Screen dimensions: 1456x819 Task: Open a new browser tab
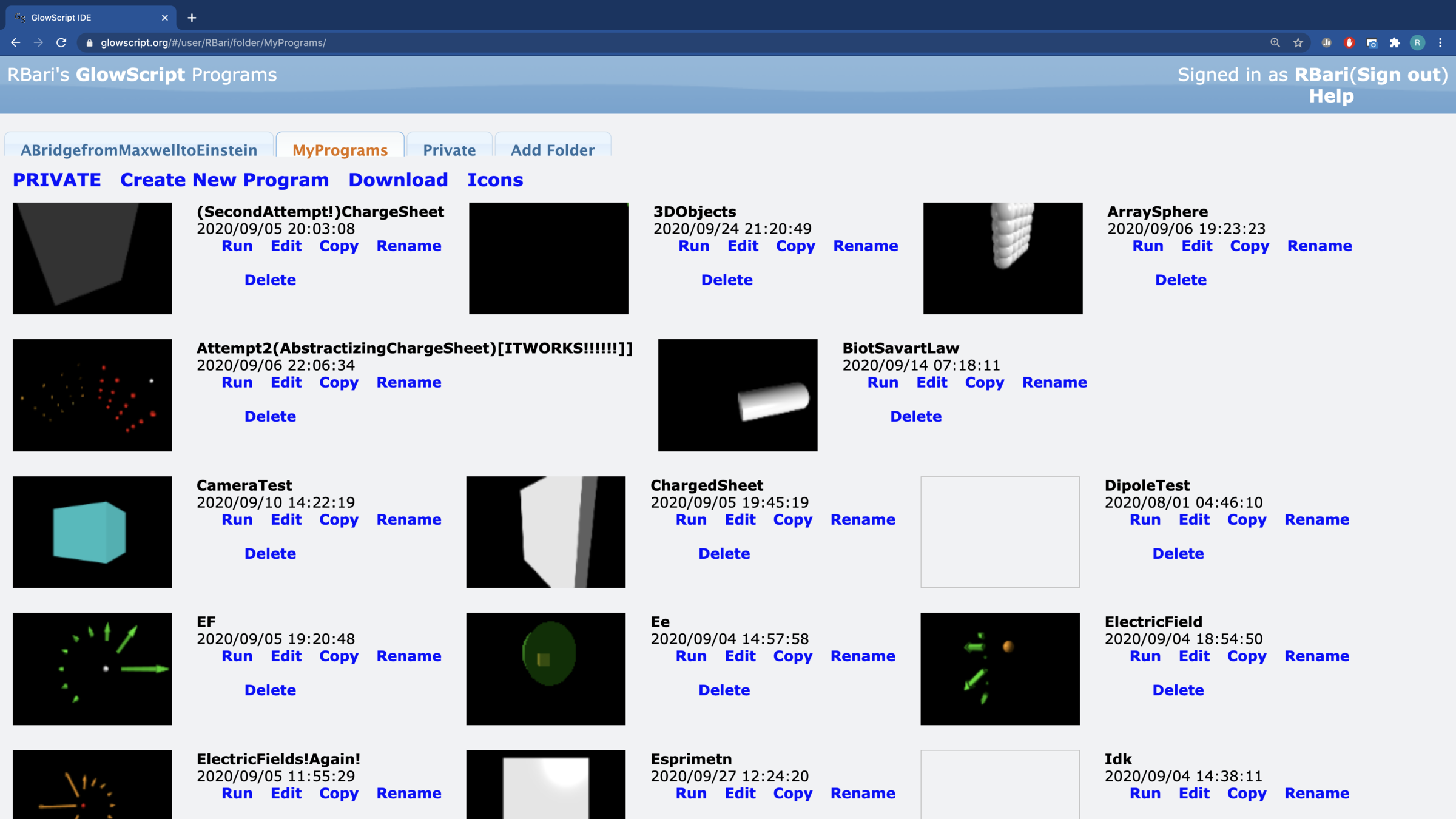point(192,18)
